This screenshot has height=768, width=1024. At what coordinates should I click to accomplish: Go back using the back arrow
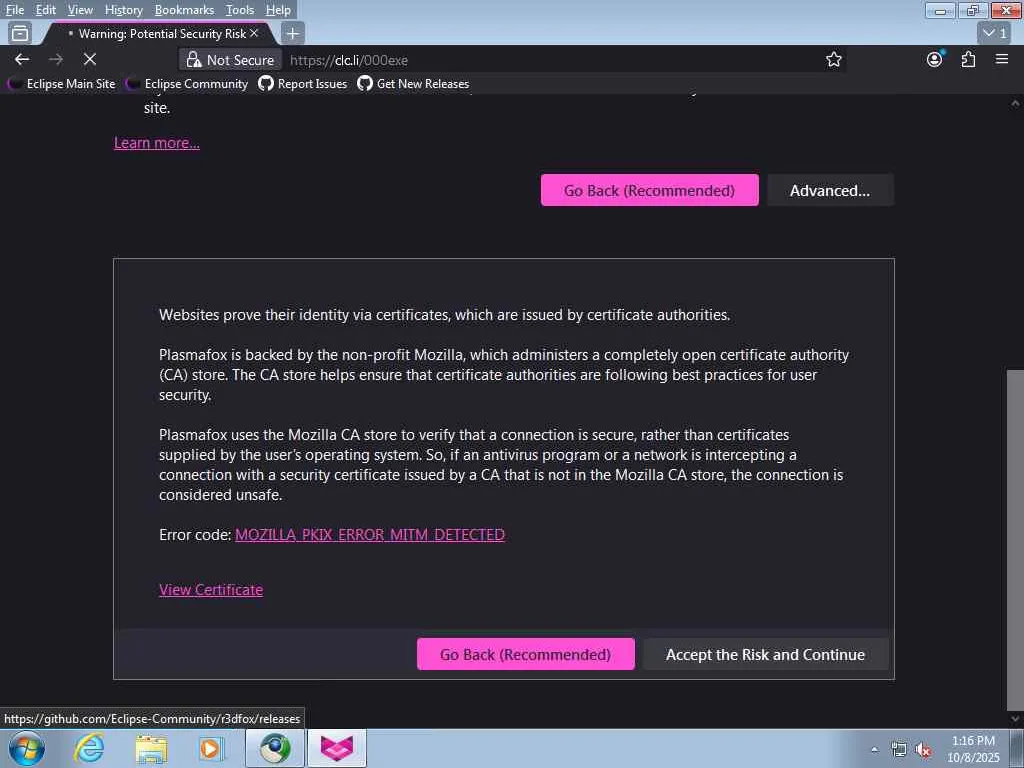pyautogui.click(x=22, y=59)
